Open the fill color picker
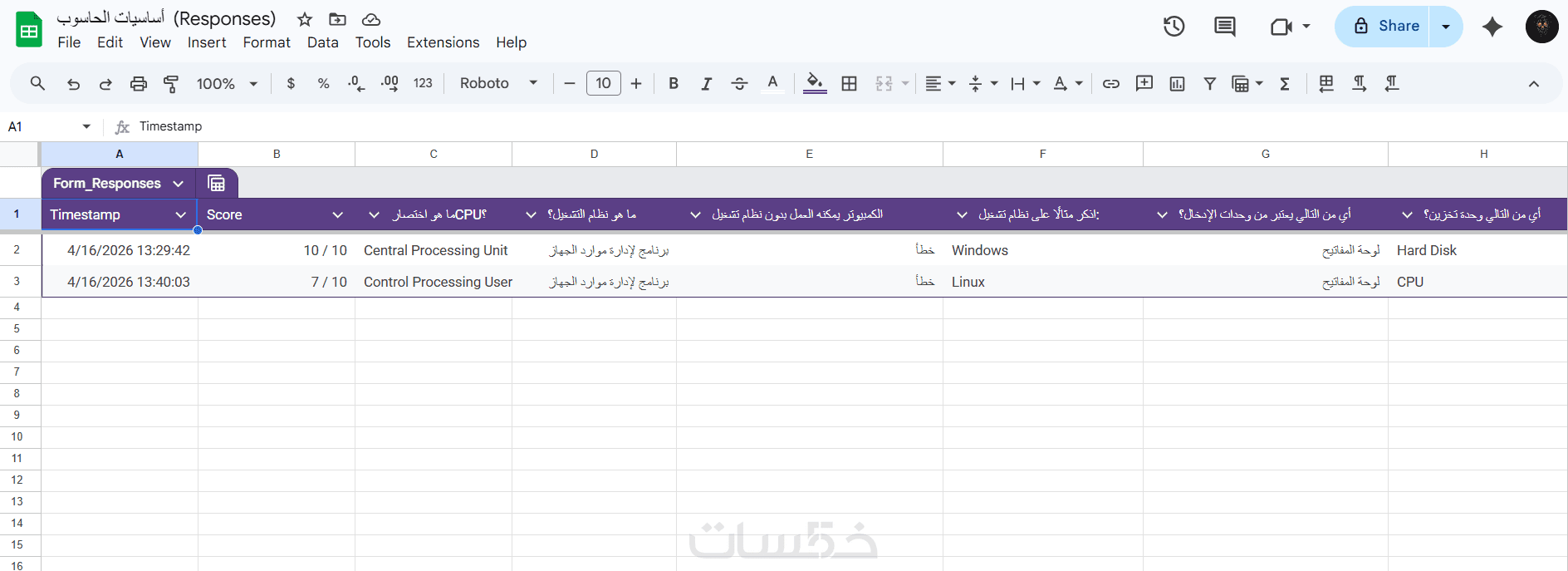The width and height of the screenshot is (1568, 571). (x=815, y=83)
